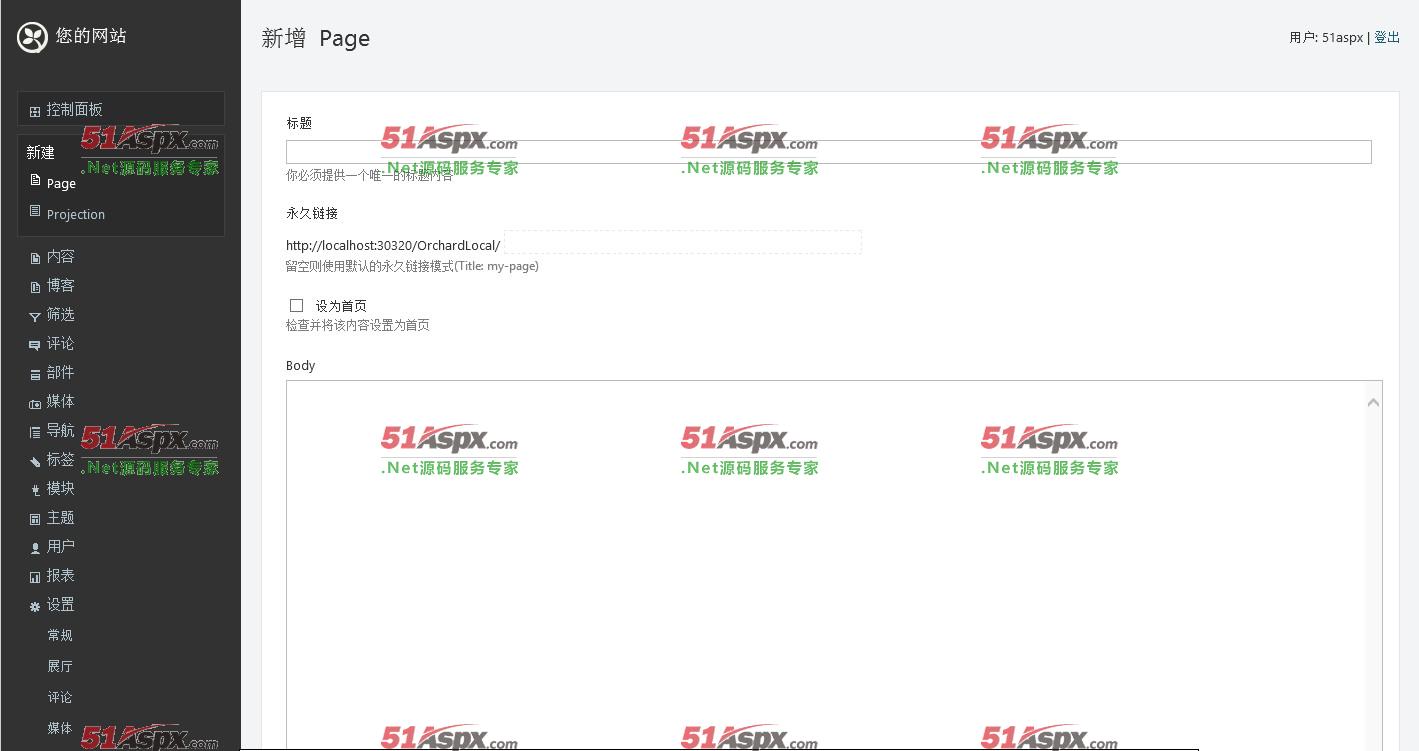Click the 永久链接 permalink slug field
The height and width of the screenshot is (751, 1419).
682,243
